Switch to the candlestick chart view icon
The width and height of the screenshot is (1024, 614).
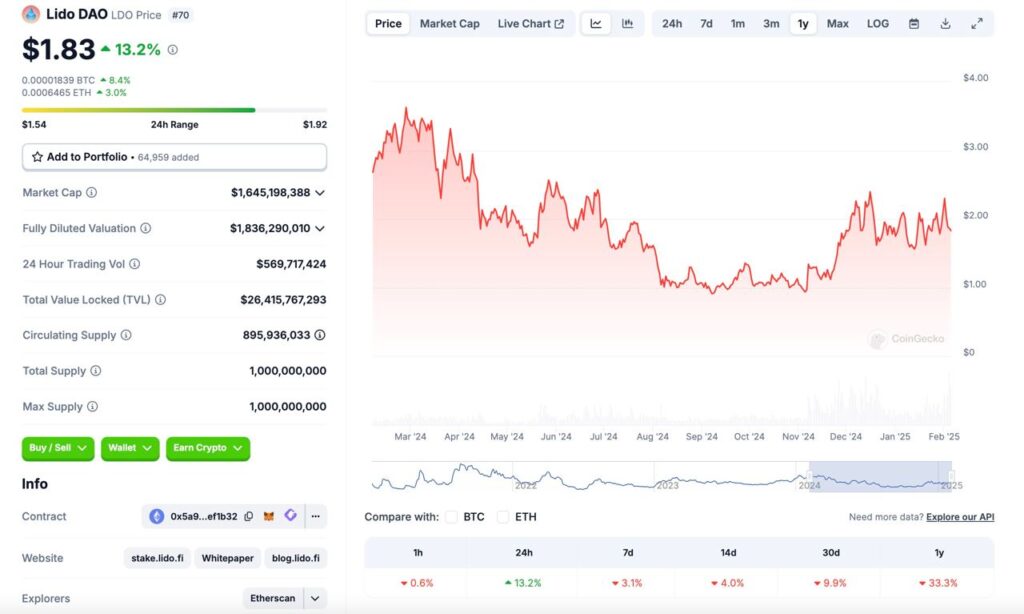point(628,24)
